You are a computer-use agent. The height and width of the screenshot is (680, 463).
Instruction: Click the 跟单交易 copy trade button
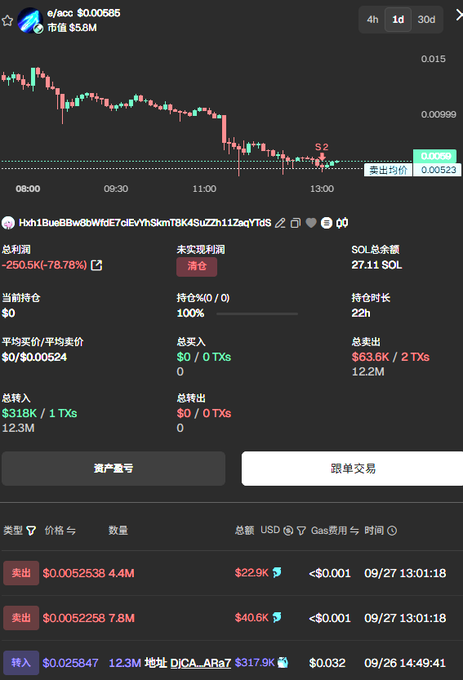[x=352, y=468]
